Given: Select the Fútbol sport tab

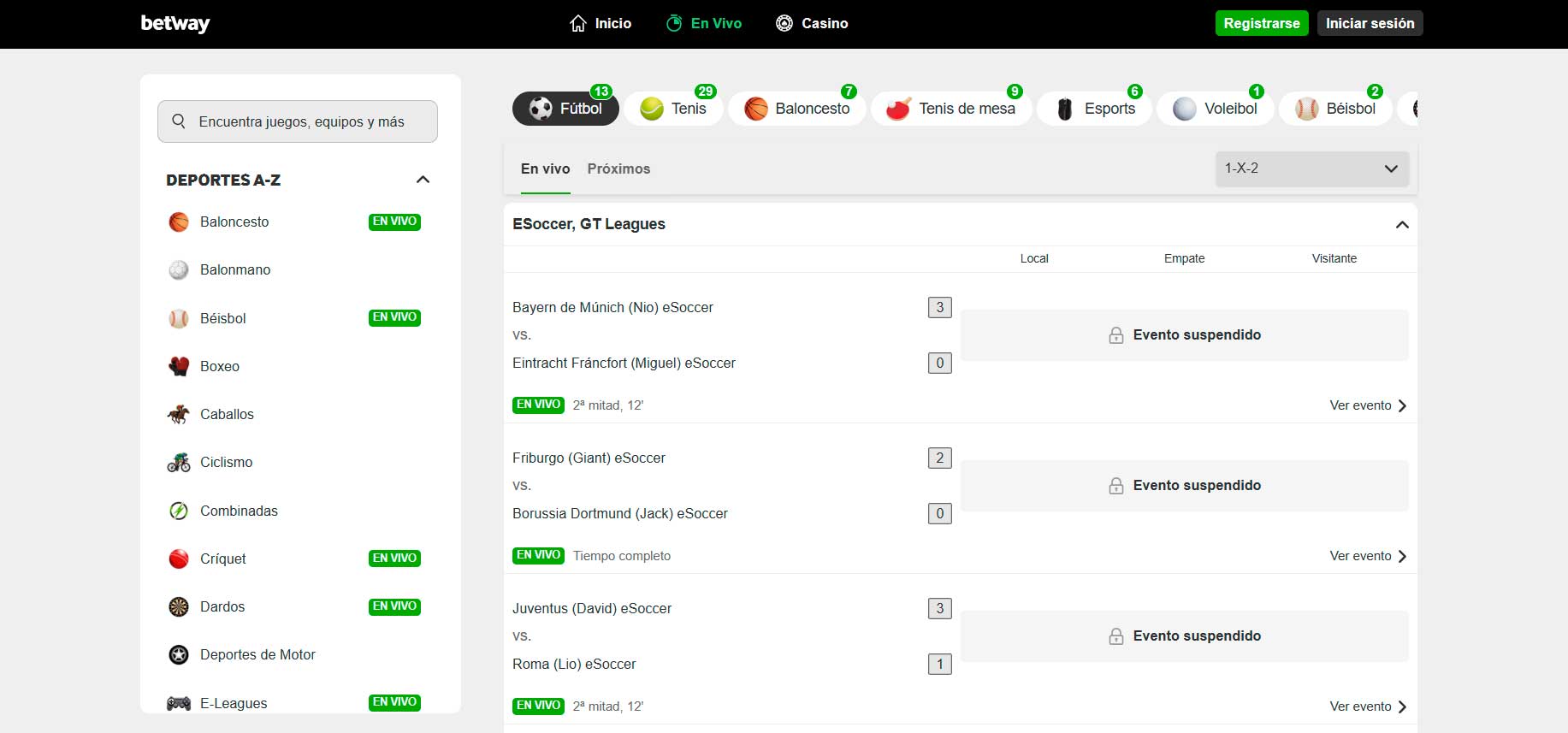Looking at the screenshot, I should tap(565, 109).
